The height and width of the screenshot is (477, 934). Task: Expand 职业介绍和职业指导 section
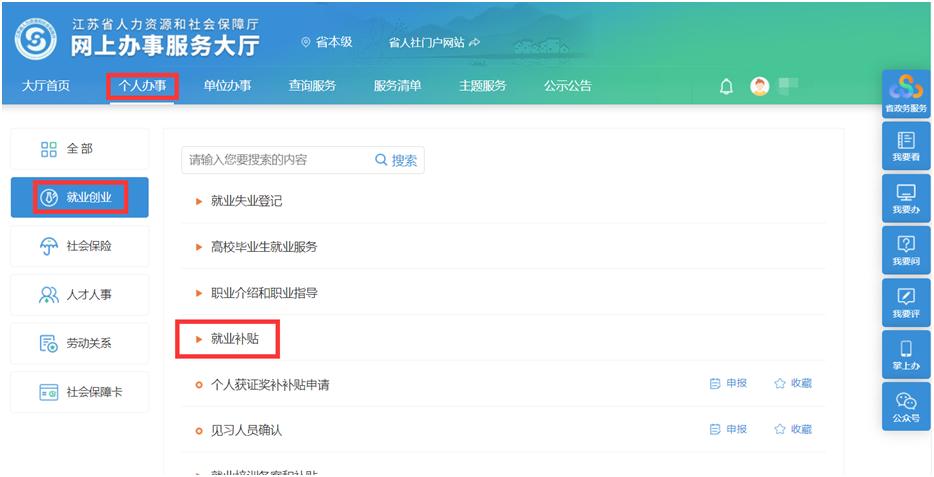(263, 293)
